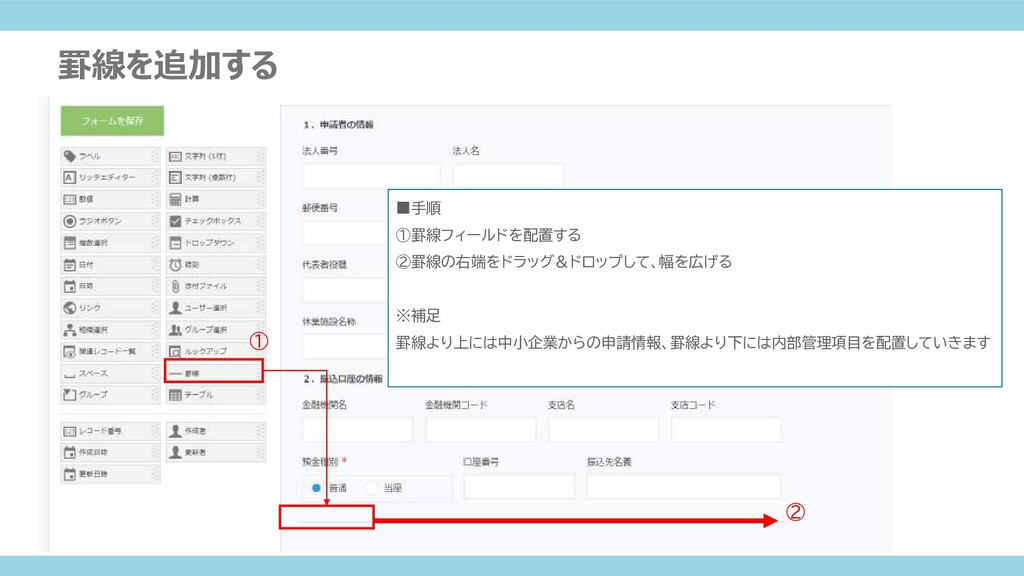This screenshot has width=1024, height=576.
Task: Click the 金融機関コード input box
Action: (481, 430)
